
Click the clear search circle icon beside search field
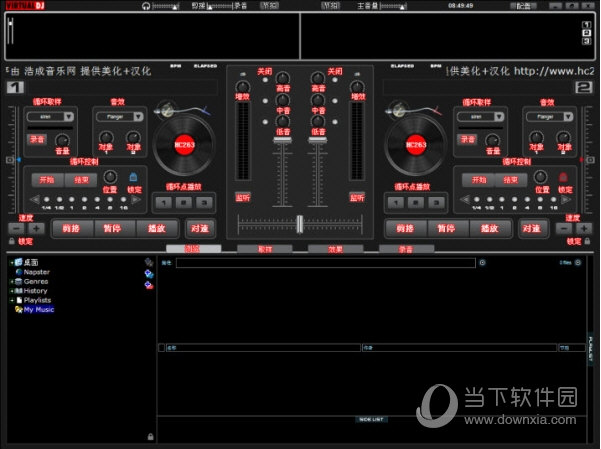[483, 263]
